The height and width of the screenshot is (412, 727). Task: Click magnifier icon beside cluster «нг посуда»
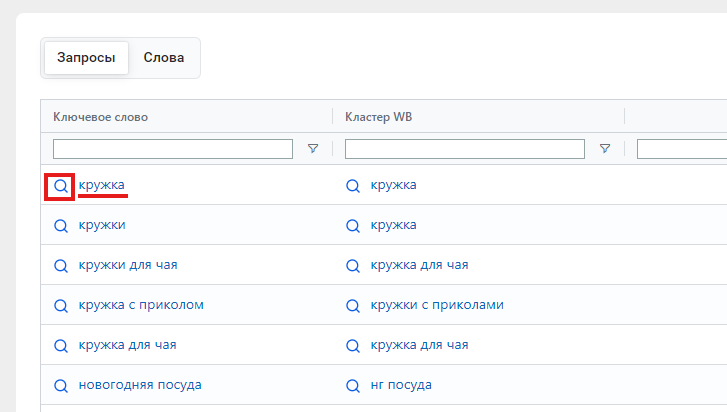click(x=352, y=385)
